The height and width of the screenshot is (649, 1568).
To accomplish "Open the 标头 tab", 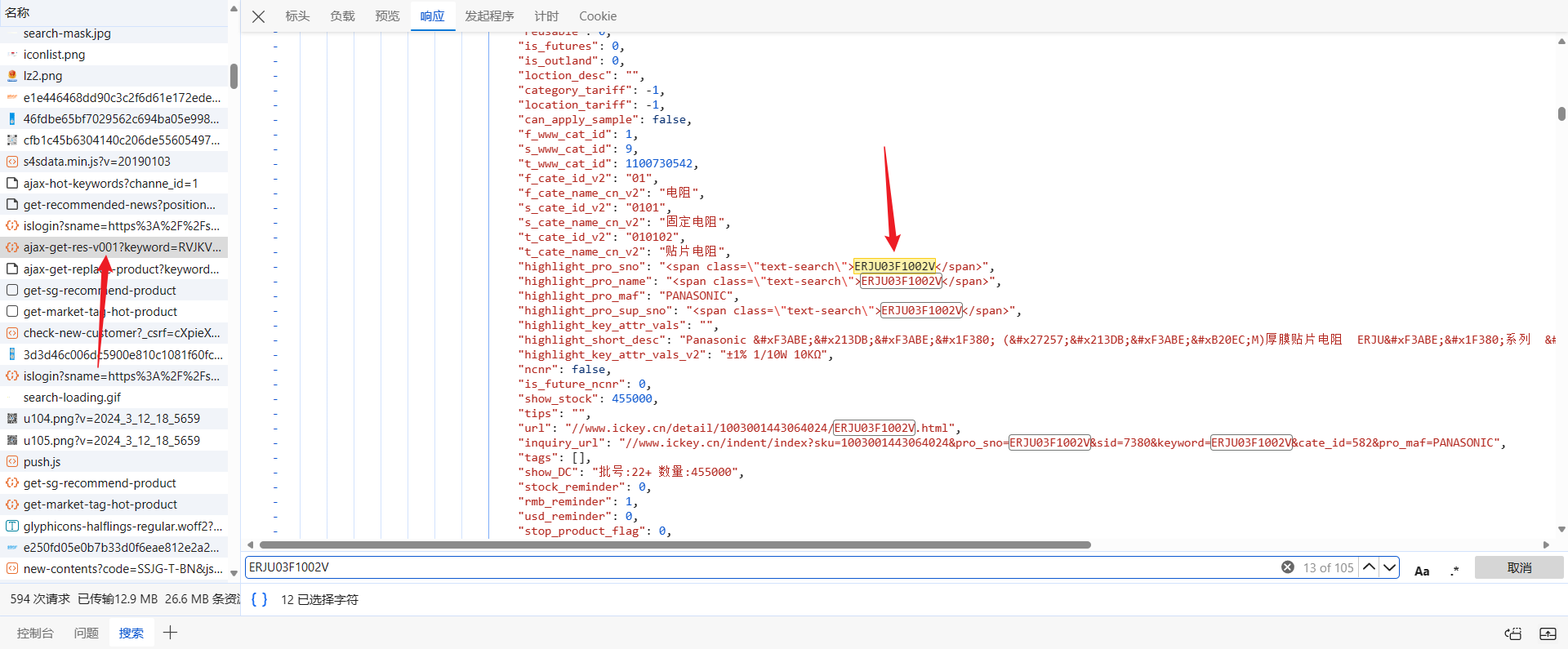I will coord(297,16).
